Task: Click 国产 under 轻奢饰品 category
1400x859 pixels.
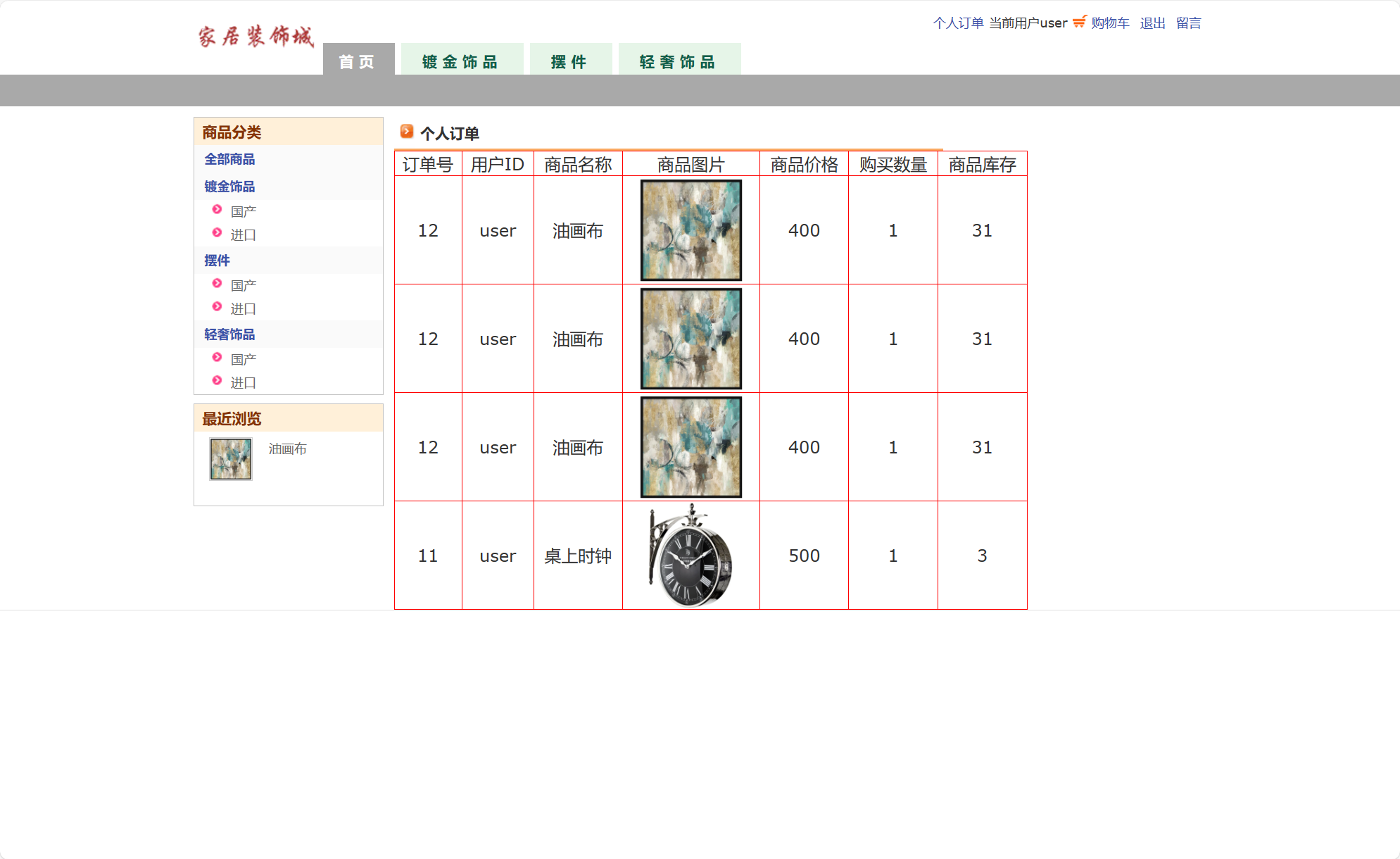Action: click(x=244, y=358)
